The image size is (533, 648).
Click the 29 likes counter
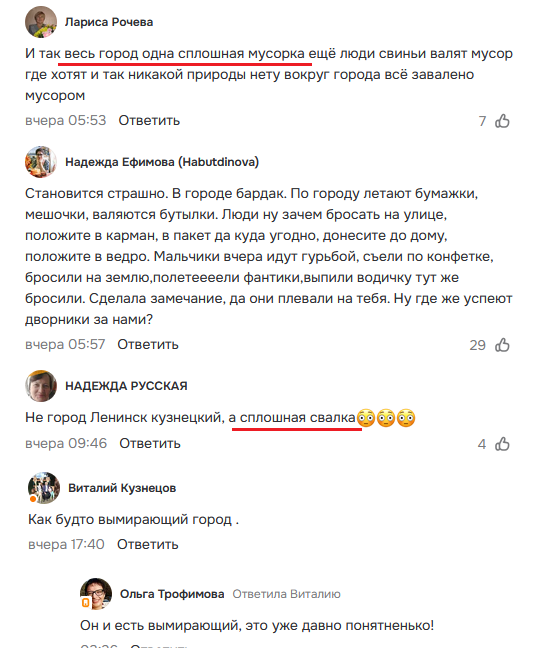pyautogui.click(x=477, y=345)
